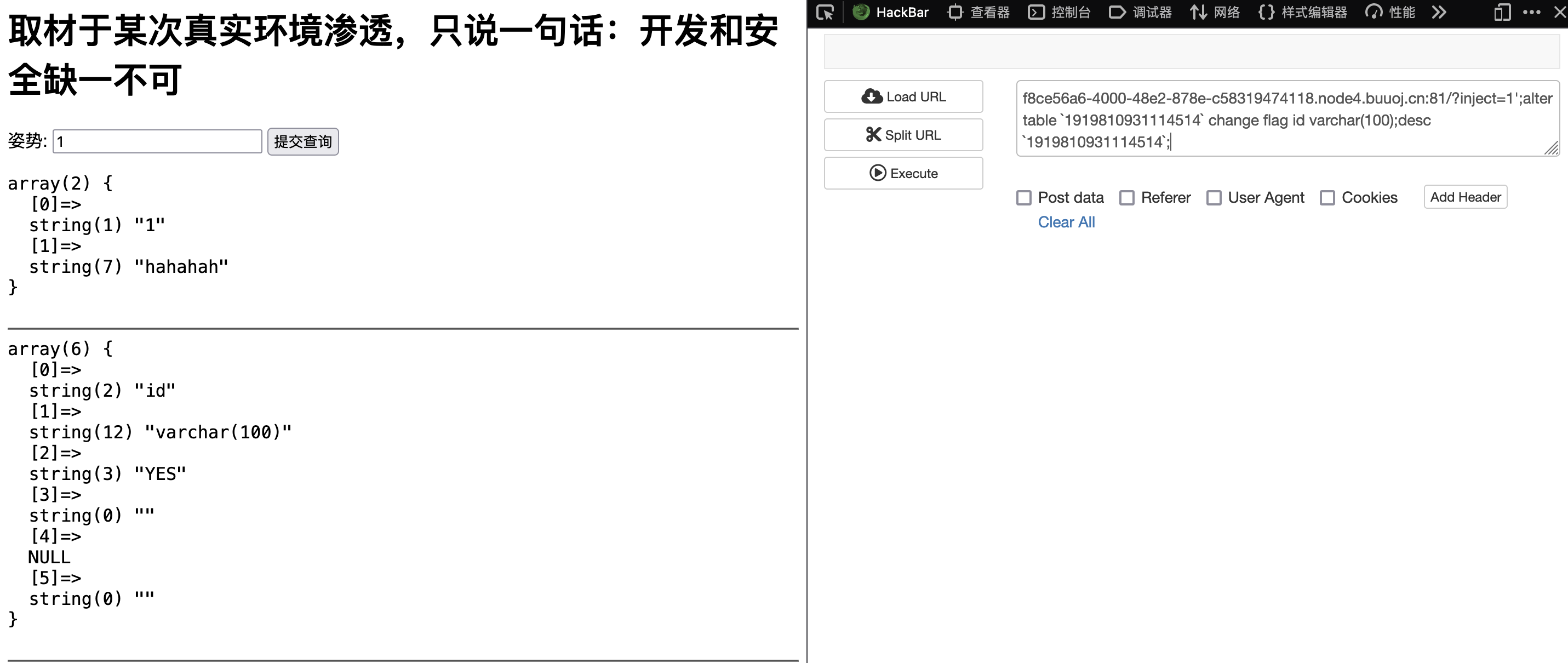Click the element picker icon in devtools

click(x=825, y=12)
